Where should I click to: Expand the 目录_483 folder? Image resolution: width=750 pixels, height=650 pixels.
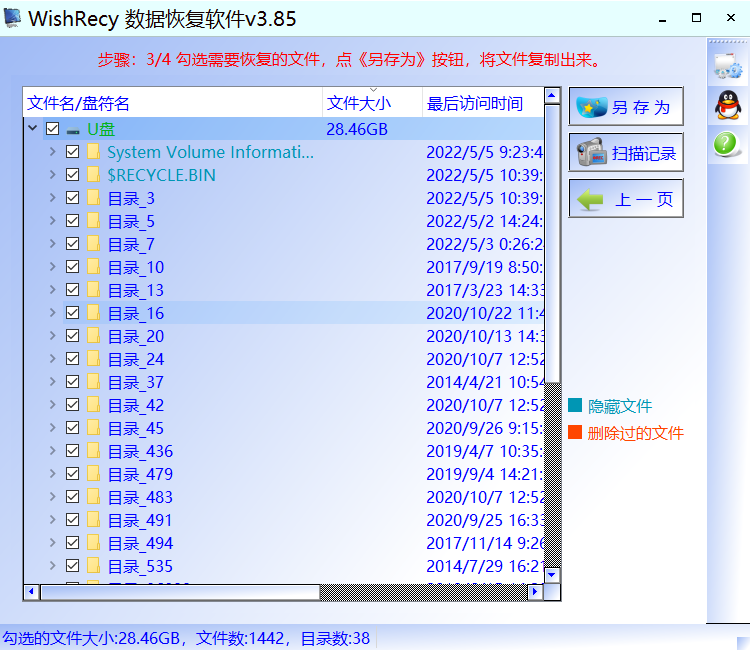53,496
